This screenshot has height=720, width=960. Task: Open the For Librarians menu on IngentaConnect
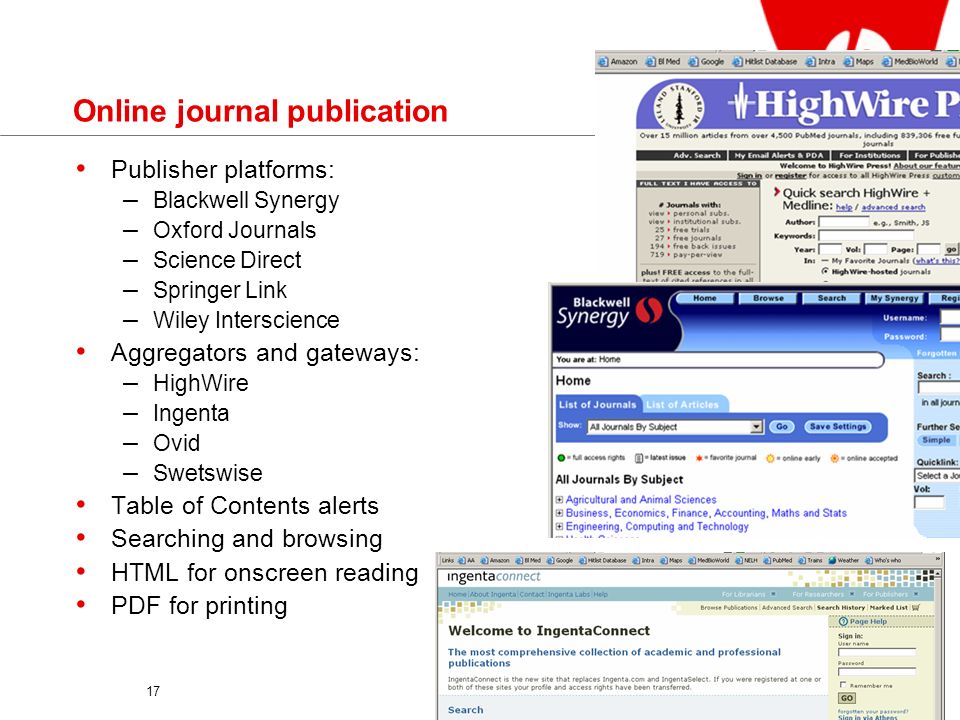(748, 594)
